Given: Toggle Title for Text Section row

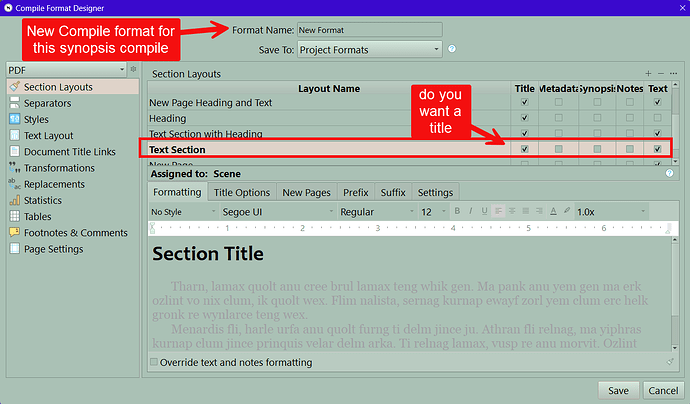Looking at the screenshot, I should (x=524, y=149).
